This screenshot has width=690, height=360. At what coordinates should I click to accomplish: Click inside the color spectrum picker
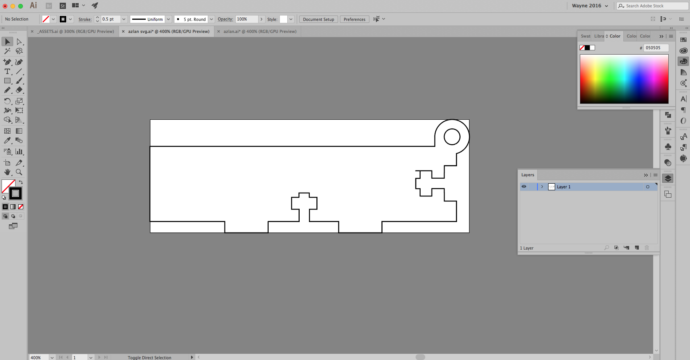(x=624, y=79)
